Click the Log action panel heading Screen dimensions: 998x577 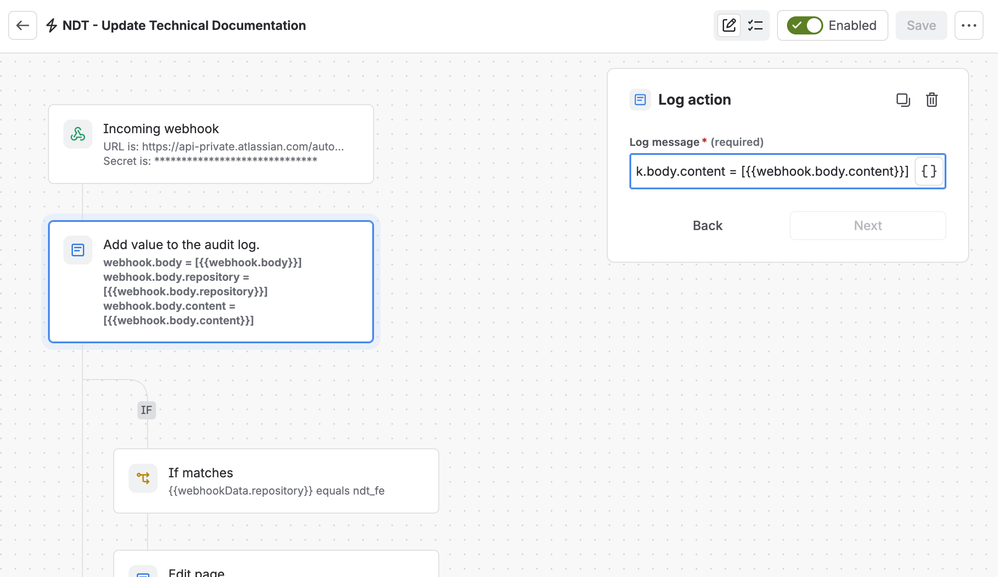694,100
